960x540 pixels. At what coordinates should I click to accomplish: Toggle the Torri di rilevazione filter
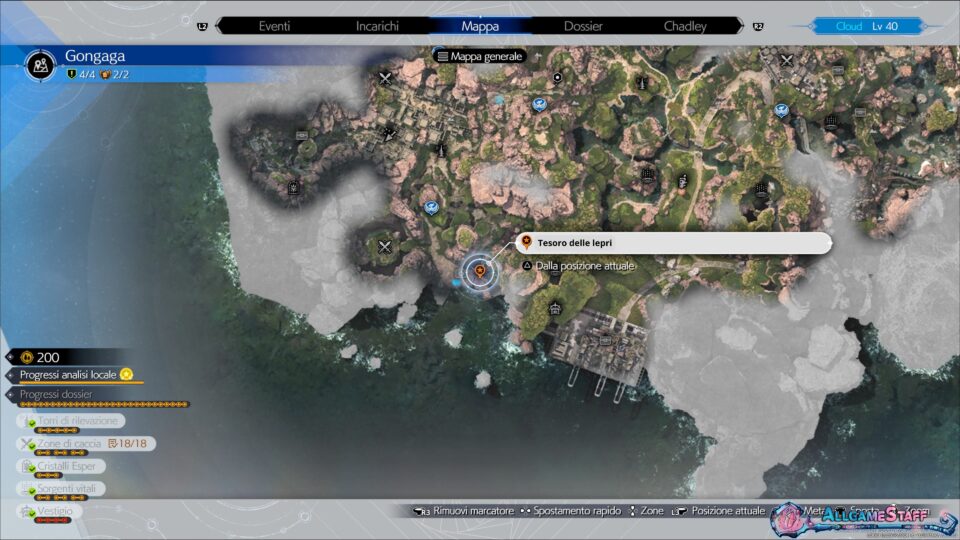(71, 421)
